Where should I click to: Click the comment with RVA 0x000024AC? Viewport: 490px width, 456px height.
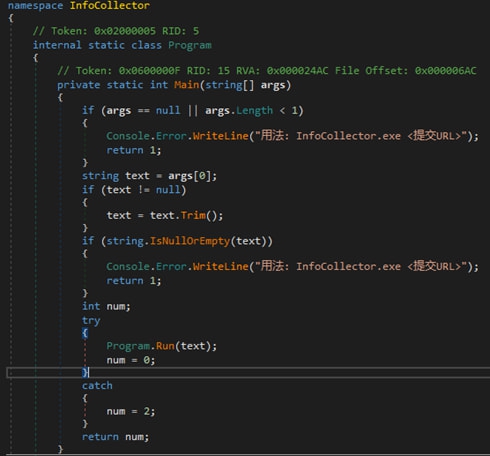(x=267, y=71)
